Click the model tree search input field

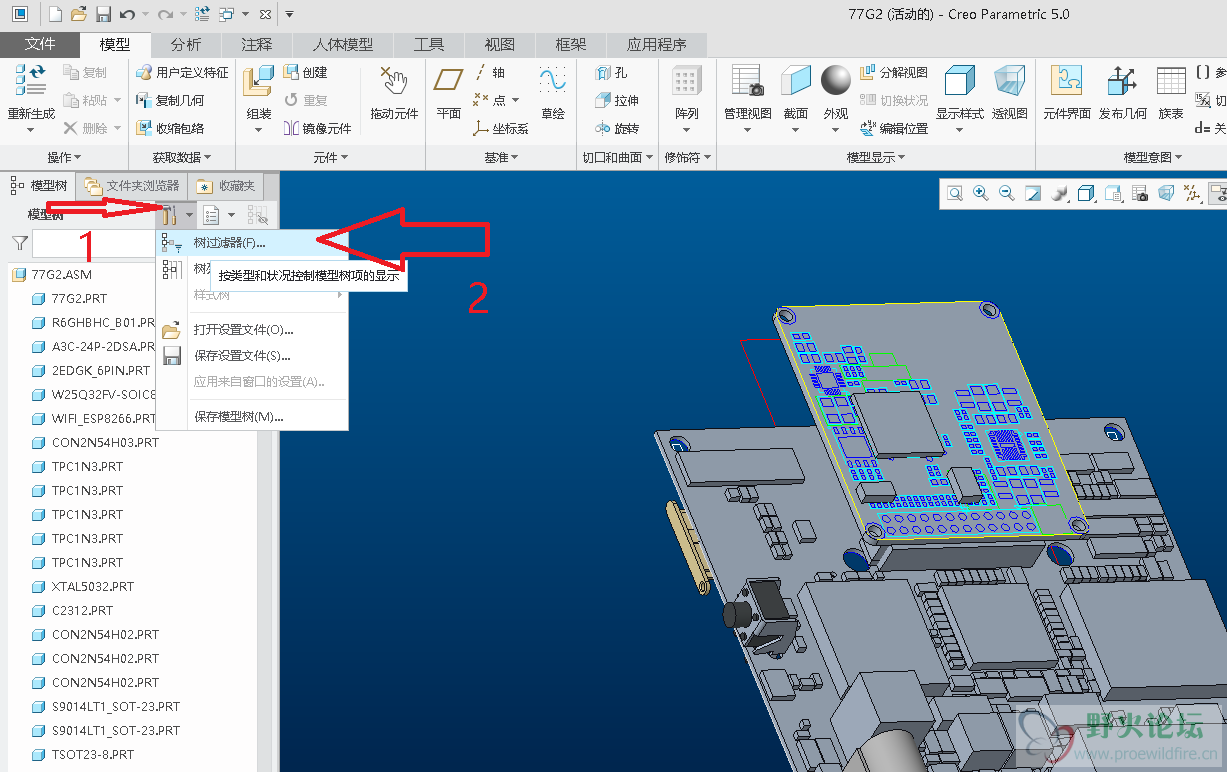(92, 243)
